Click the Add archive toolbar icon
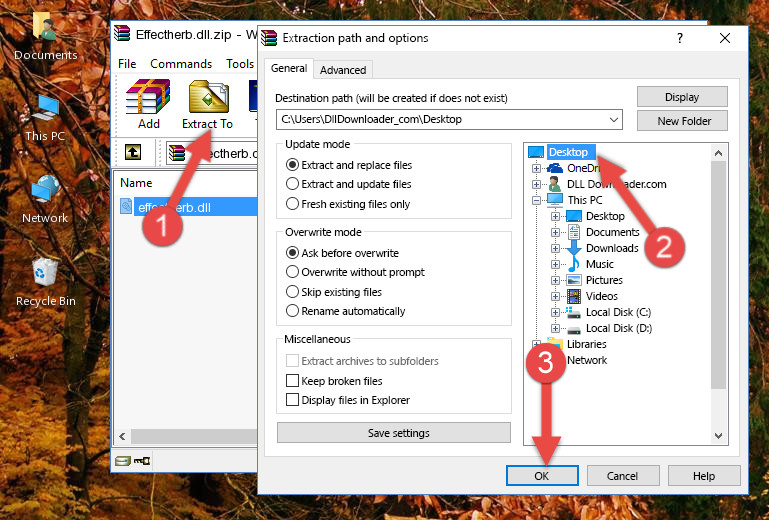Viewport: 769px width, 520px height. pyautogui.click(x=148, y=97)
